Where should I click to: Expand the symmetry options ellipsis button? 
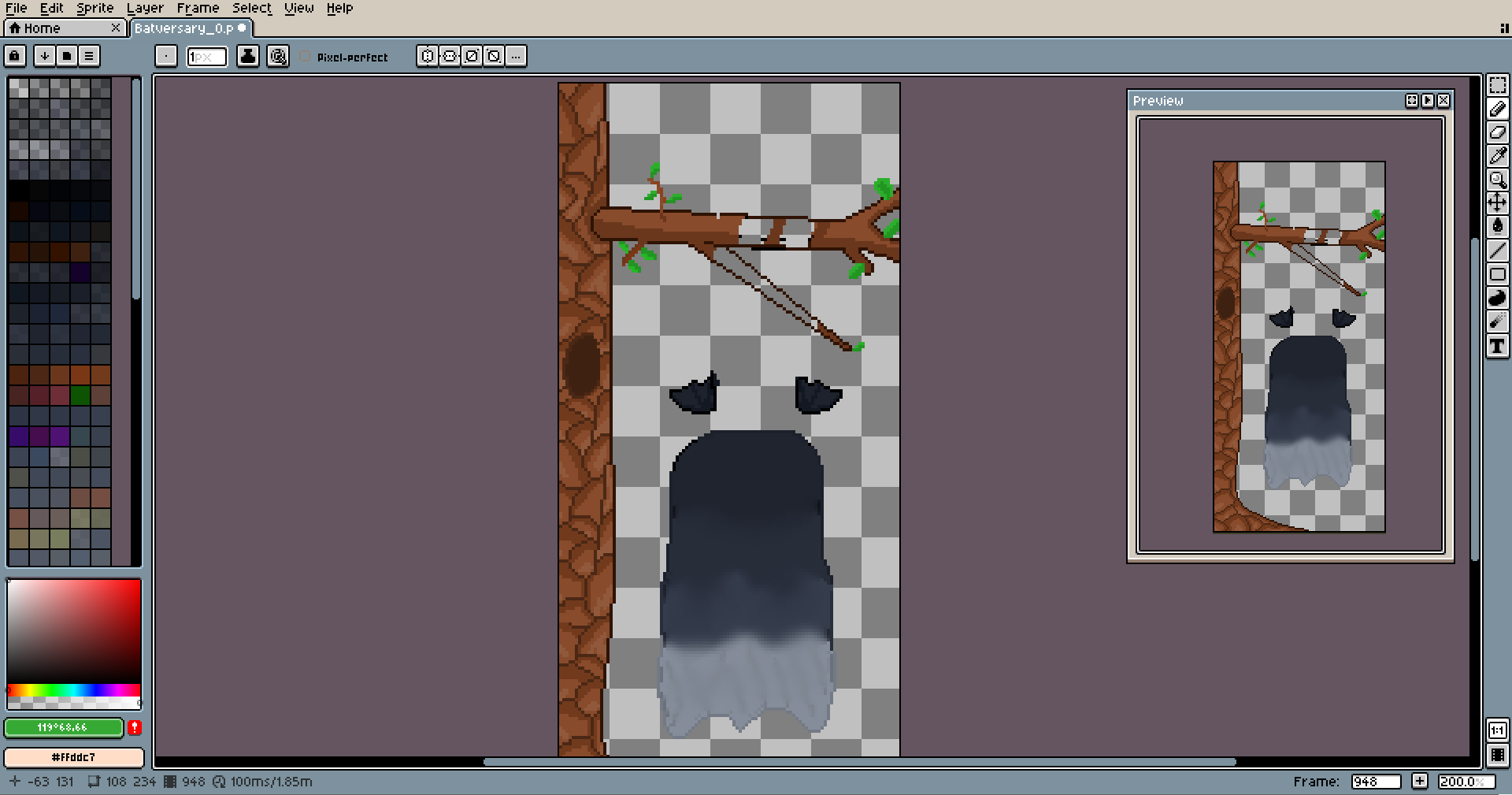click(516, 56)
